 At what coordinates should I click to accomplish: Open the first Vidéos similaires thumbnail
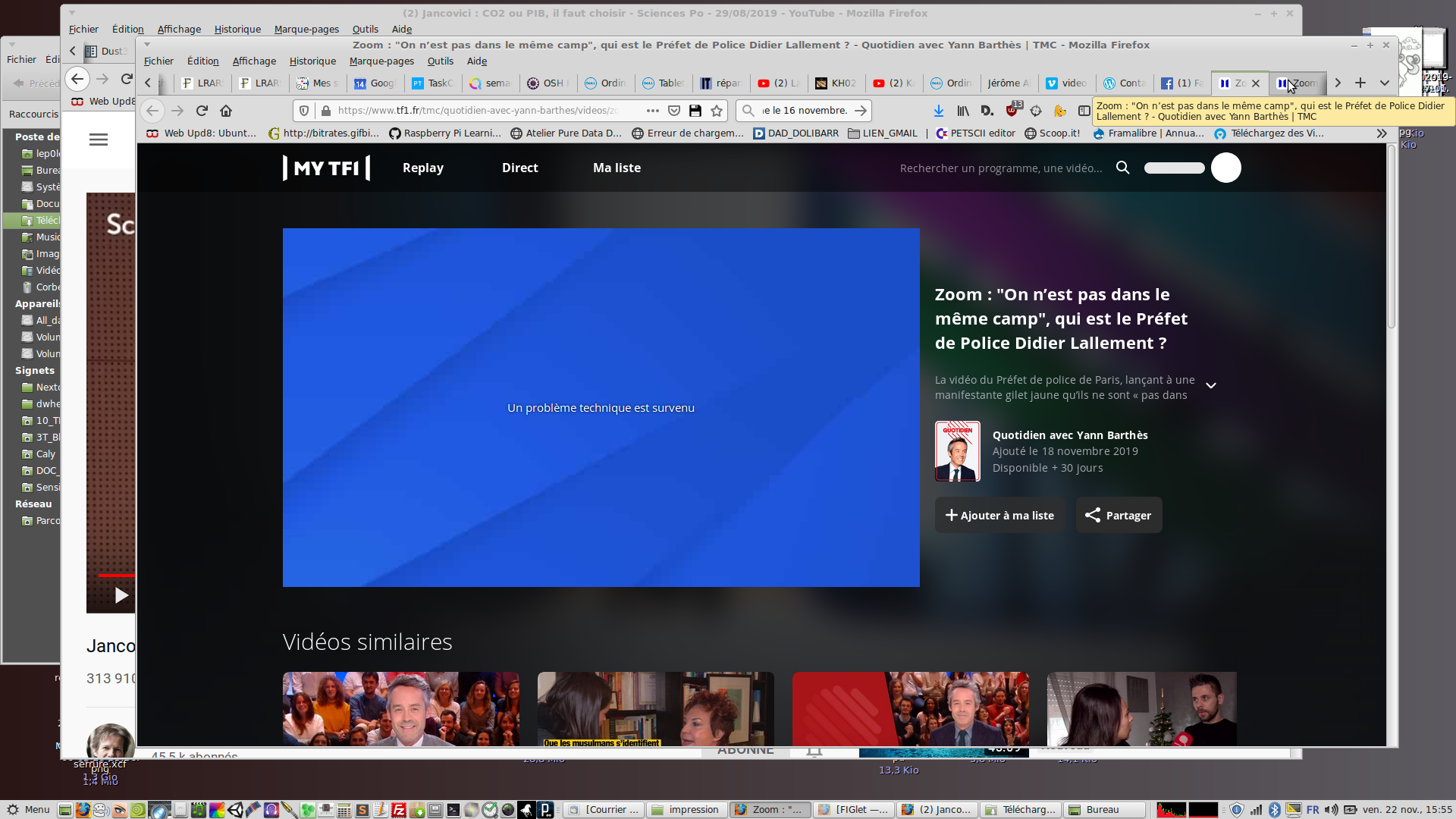point(401,708)
